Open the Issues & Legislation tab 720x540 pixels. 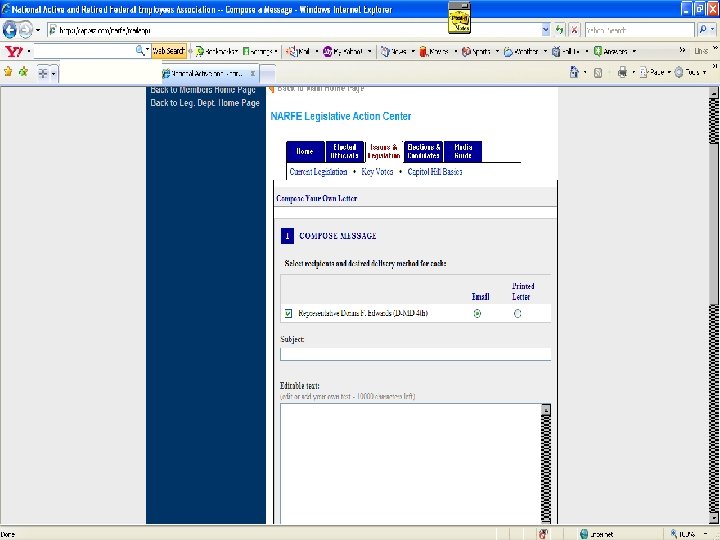pyautogui.click(x=384, y=151)
